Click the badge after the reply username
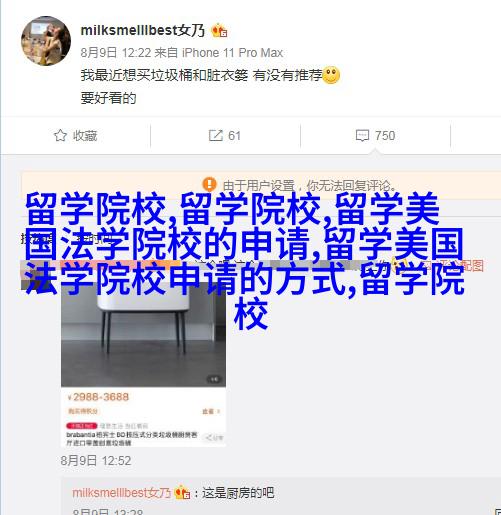Image resolution: width=501 pixels, height=515 pixels. click(182, 492)
